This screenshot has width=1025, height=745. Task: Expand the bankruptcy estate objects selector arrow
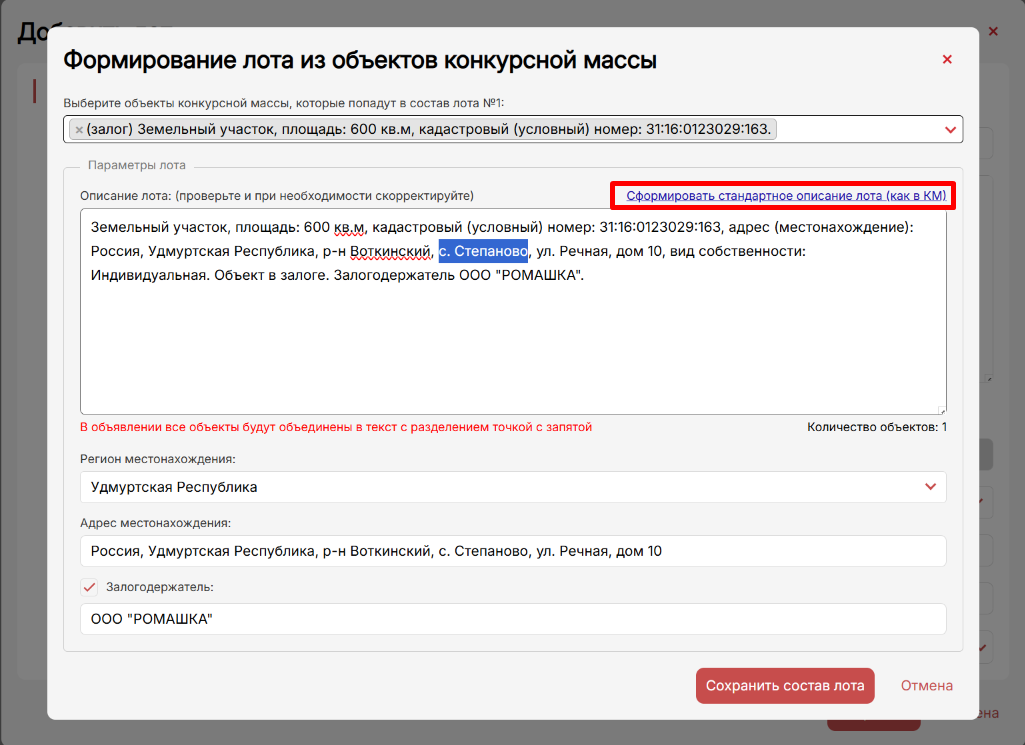coord(949,130)
